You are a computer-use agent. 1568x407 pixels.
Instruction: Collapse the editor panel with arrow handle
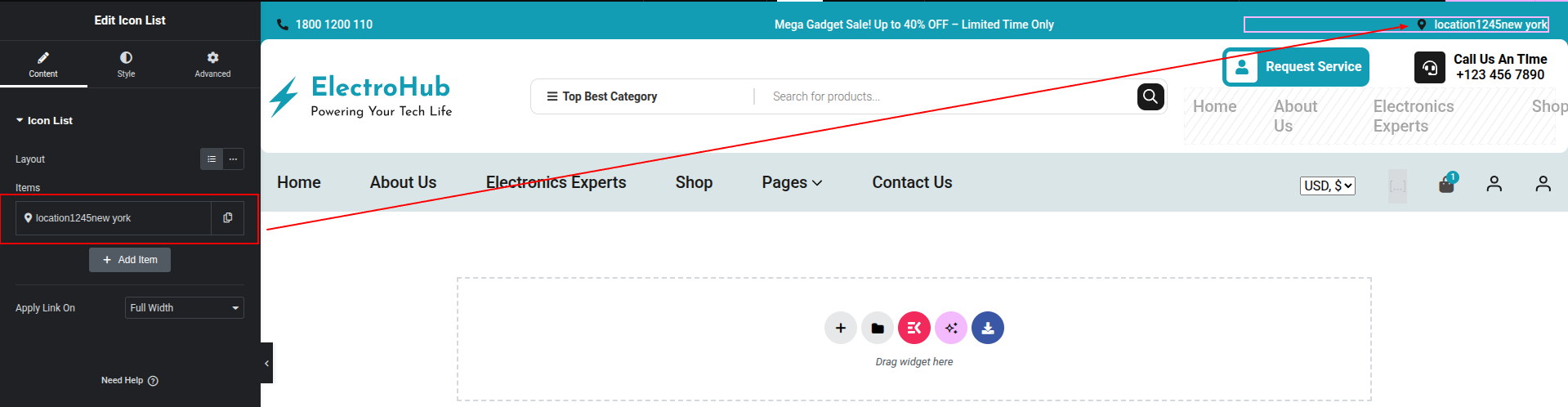point(266,363)
